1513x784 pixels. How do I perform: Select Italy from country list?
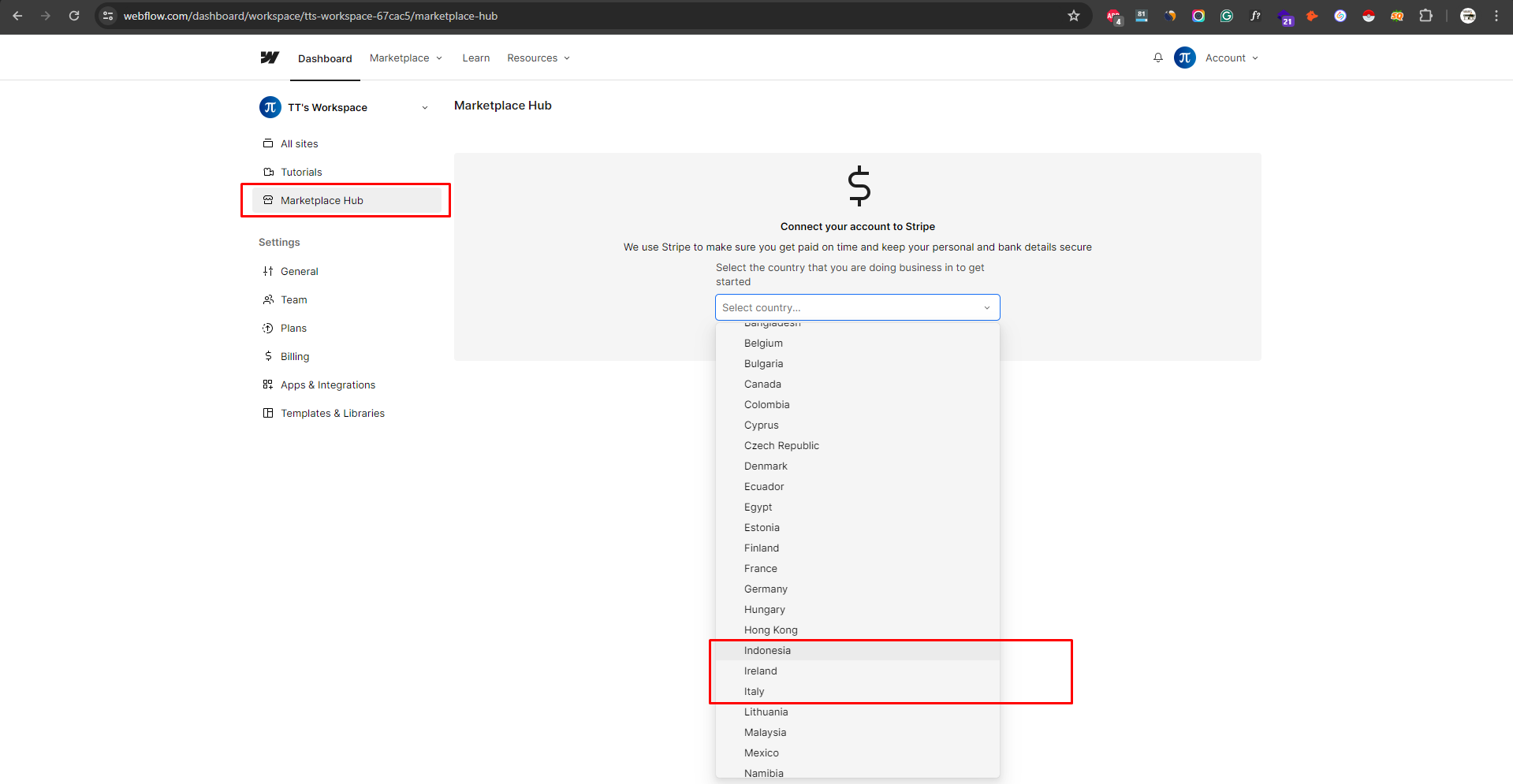pyautogui.click(x=858, y=691)
